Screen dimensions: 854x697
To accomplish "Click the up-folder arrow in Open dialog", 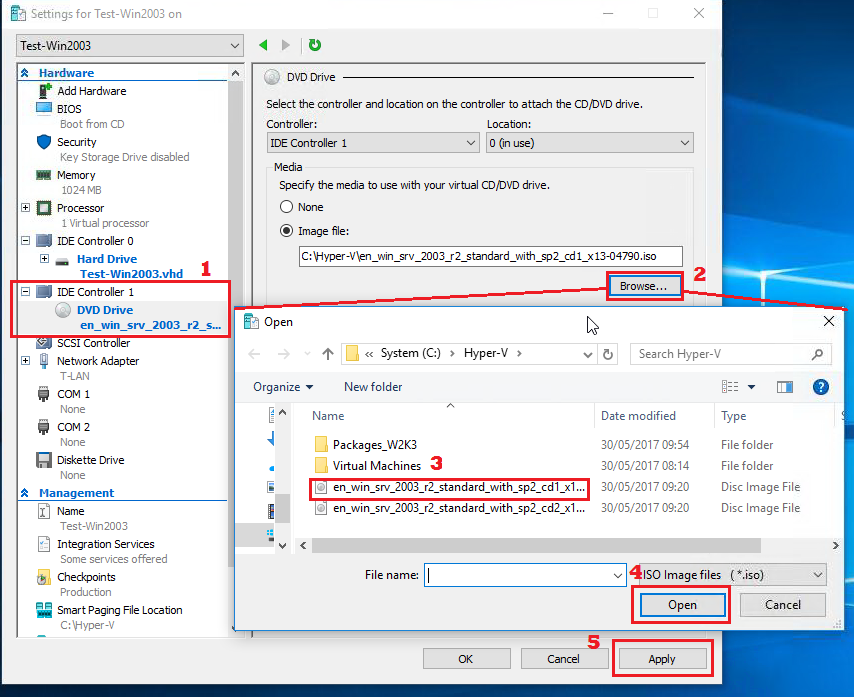I will pos(328,354).
